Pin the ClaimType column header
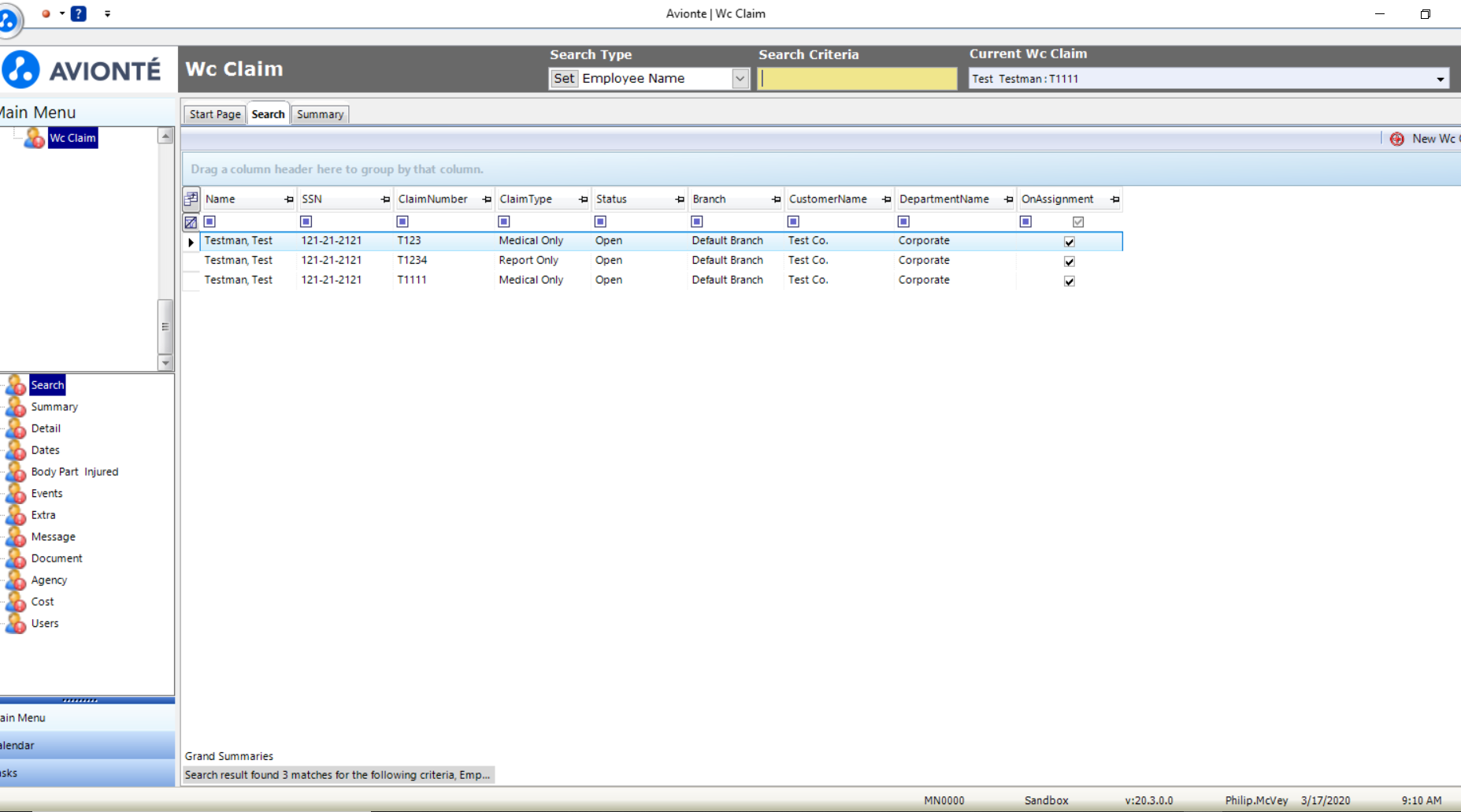This screenshot has height=812, width=1461. pos(584,199)
